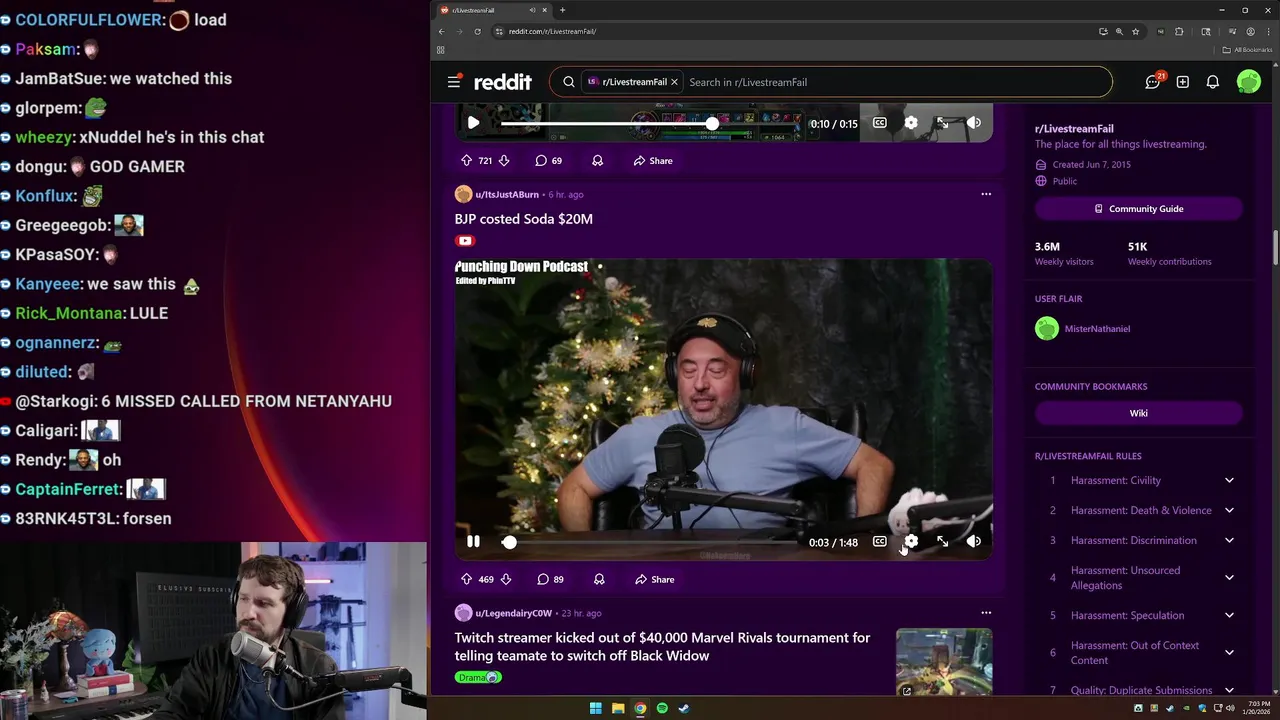Toggle captions on the top video
This screenshot has width=1280, height=720.
pyautogui.click(x=880, y=123)
